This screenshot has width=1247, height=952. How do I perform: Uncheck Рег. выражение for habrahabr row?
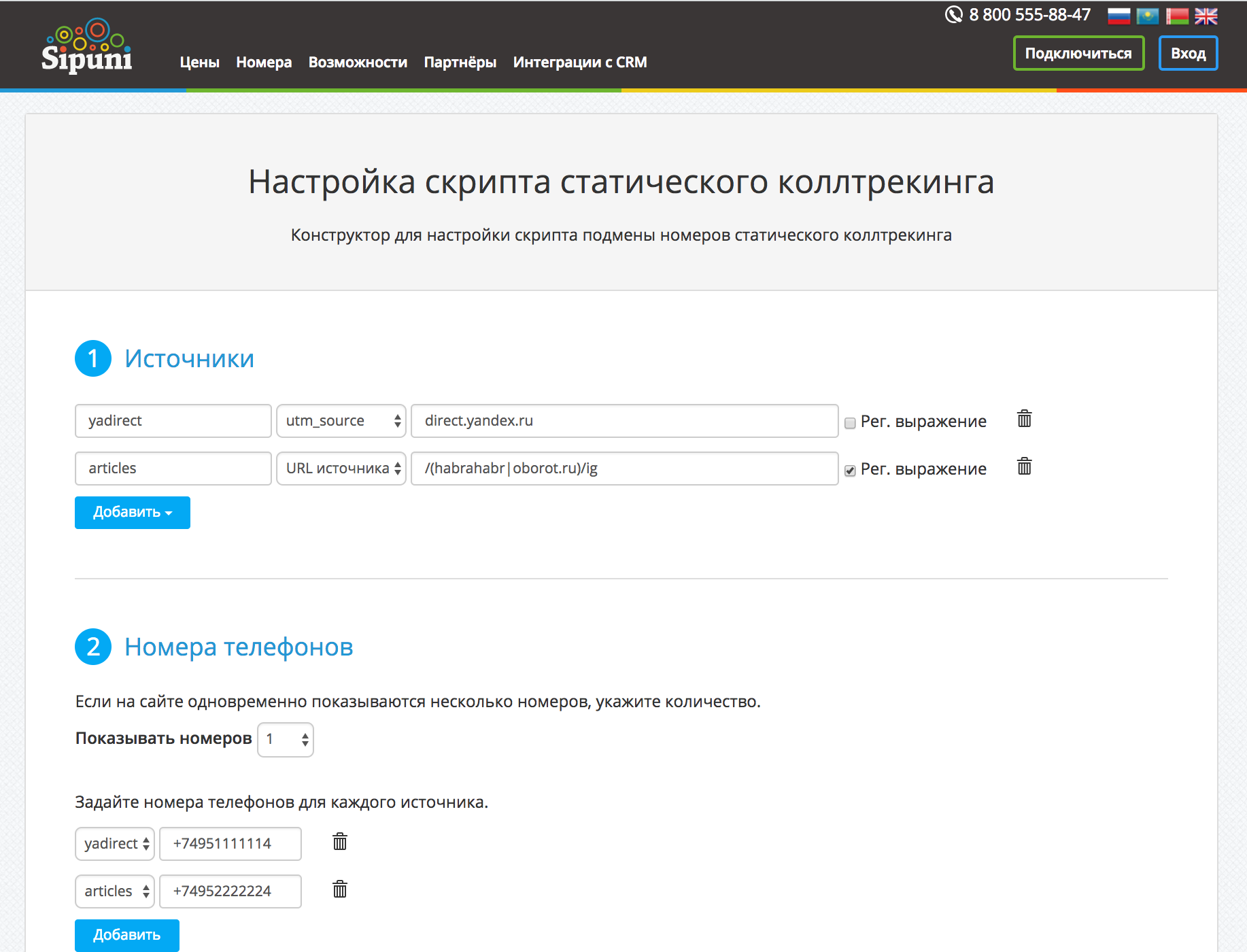[850, 471]
